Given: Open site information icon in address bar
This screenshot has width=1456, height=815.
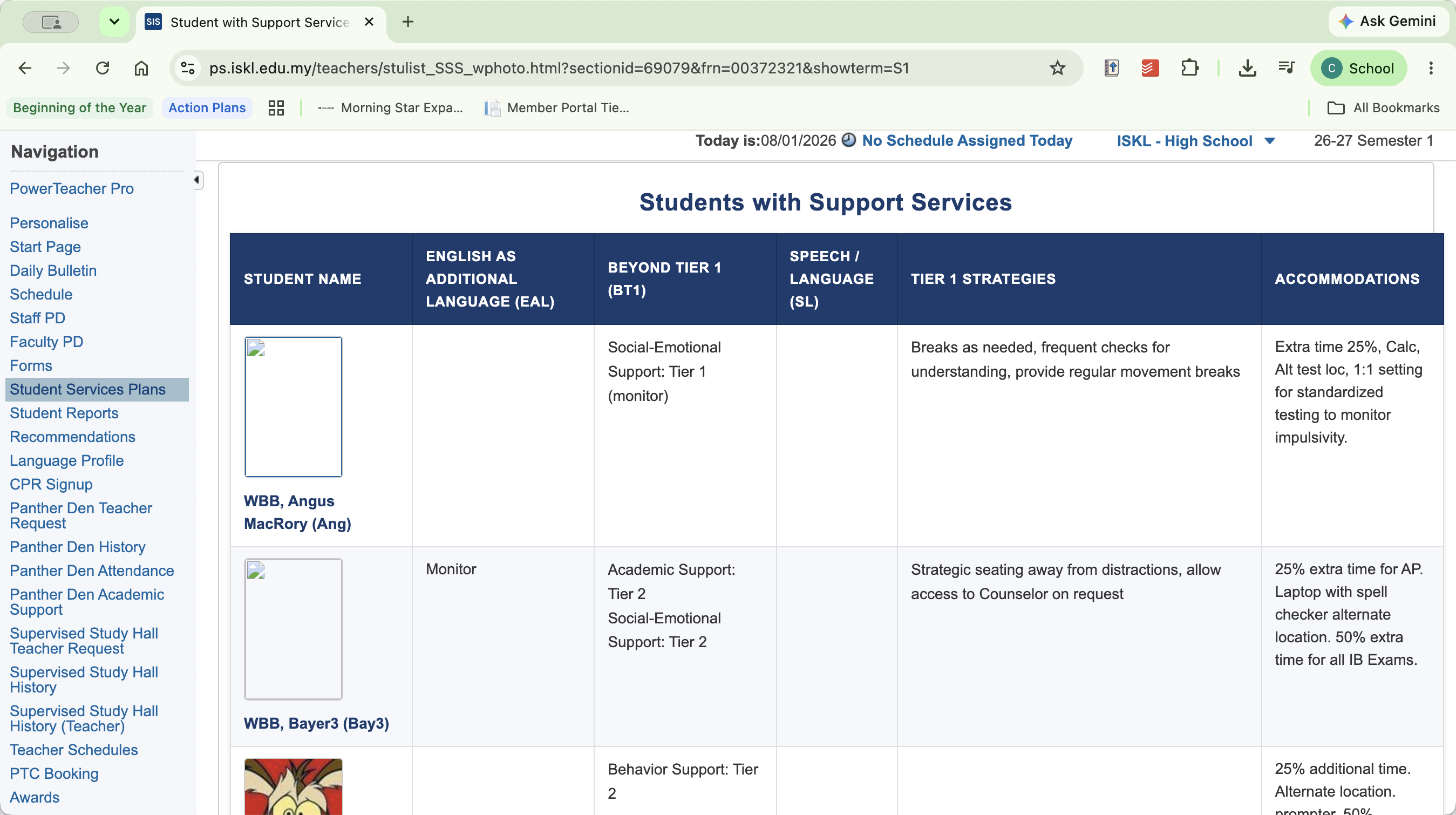Looking at the screenshot, I should (188, 69).
